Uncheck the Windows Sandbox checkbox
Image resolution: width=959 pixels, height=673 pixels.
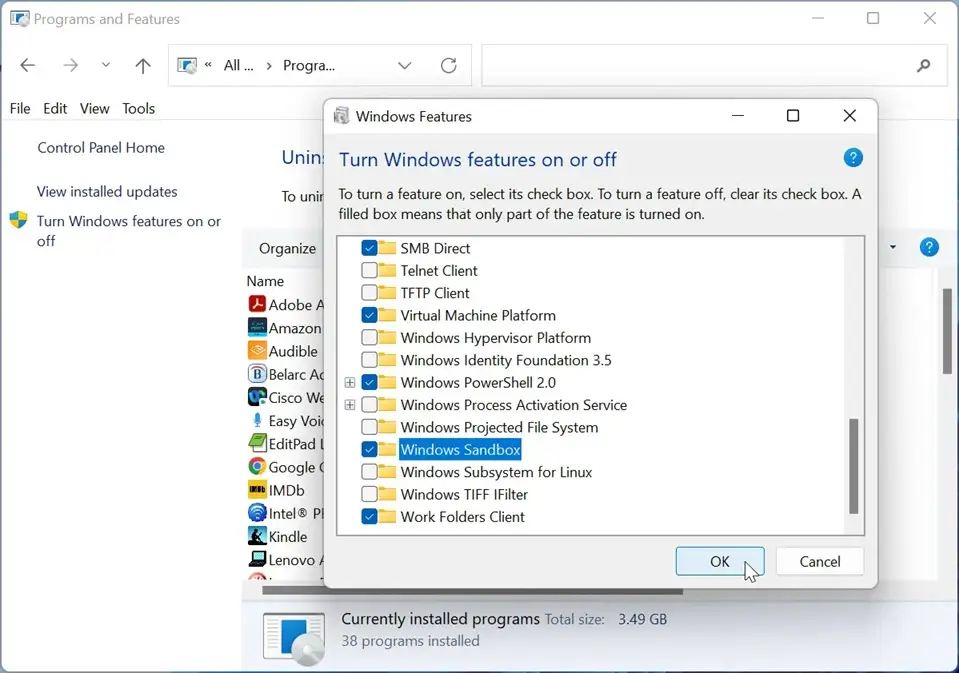click(369, 450)
